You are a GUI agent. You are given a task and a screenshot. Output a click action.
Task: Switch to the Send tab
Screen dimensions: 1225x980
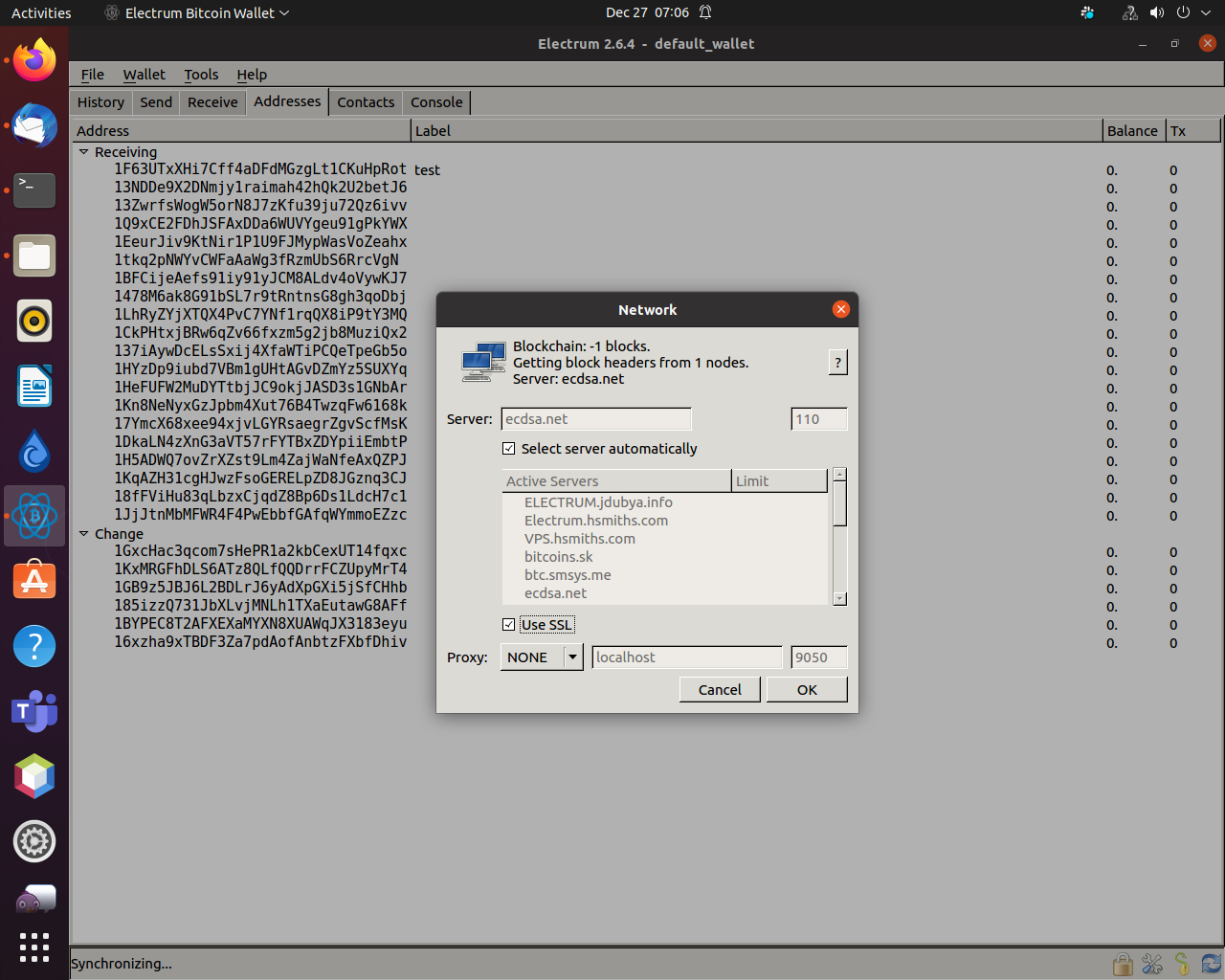pos(156,102)
